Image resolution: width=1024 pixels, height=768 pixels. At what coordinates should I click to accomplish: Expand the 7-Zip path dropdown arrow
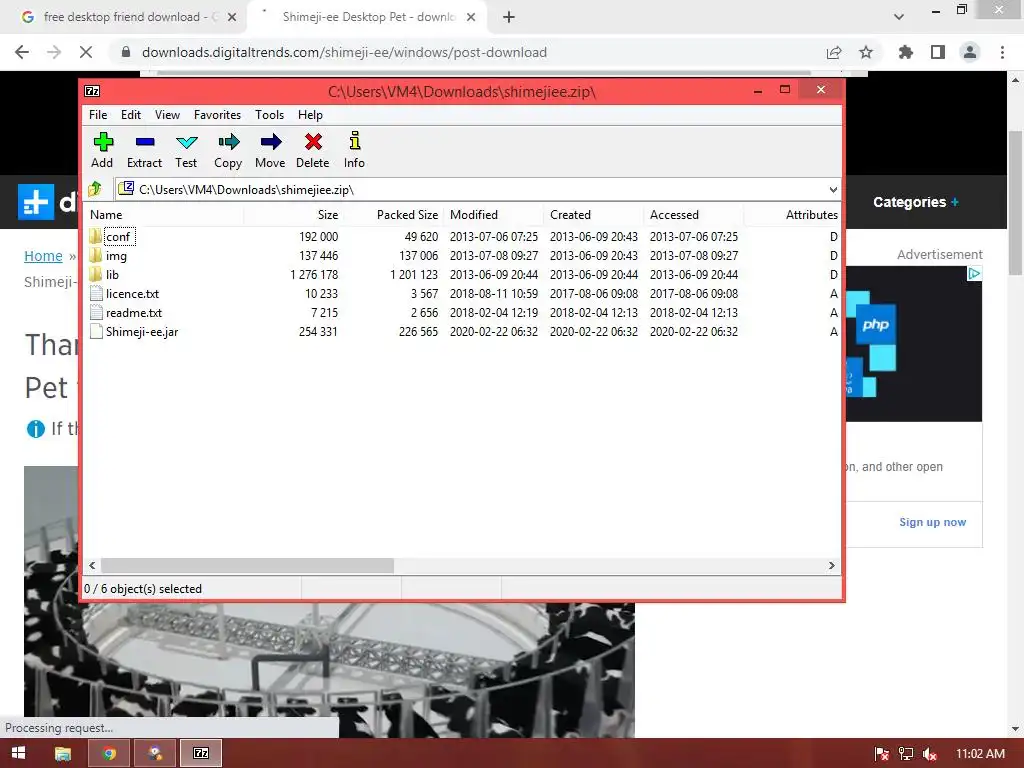click(x=833, y=190)
